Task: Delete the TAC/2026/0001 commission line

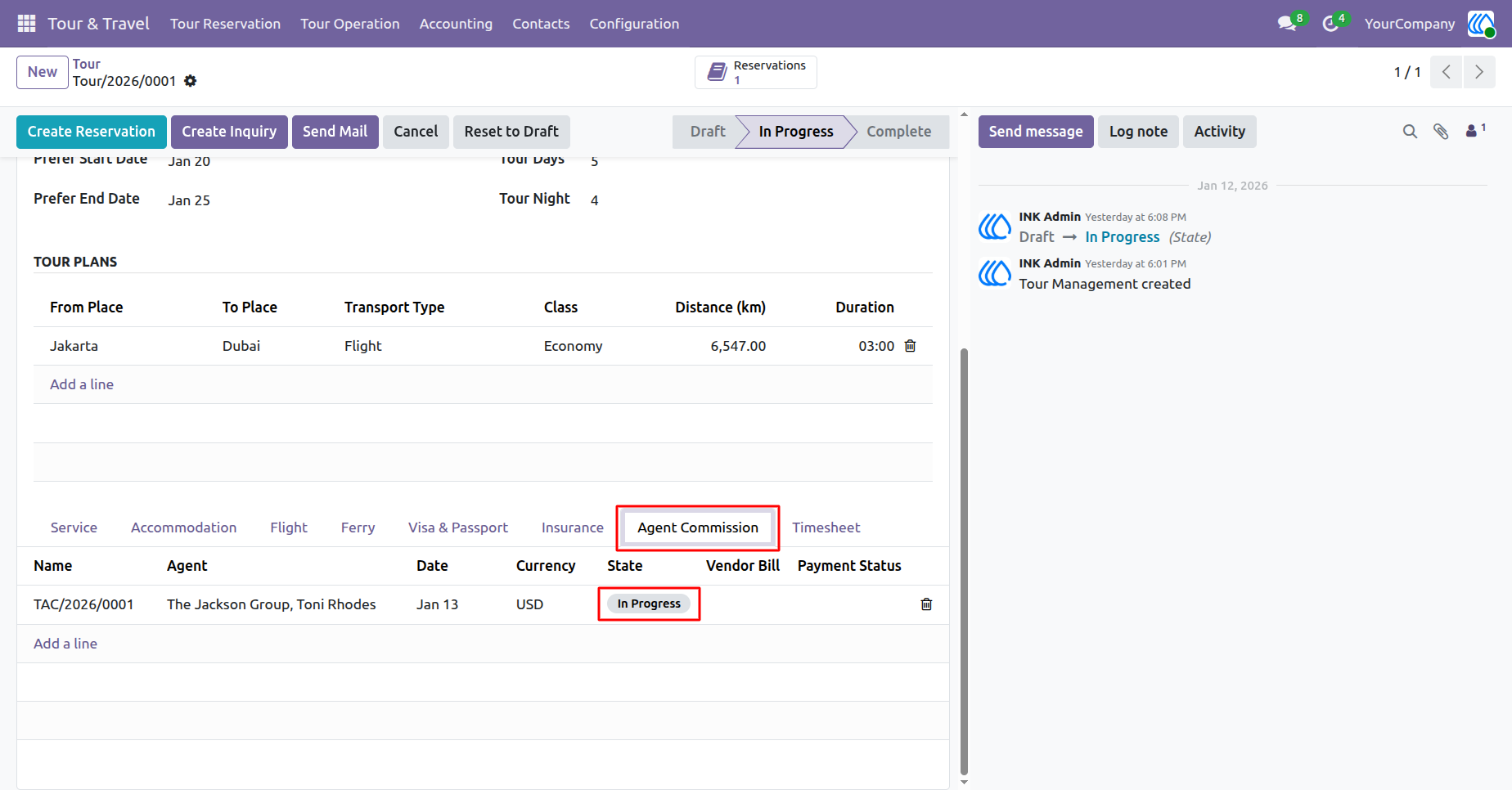Action: tap(926, 604)
